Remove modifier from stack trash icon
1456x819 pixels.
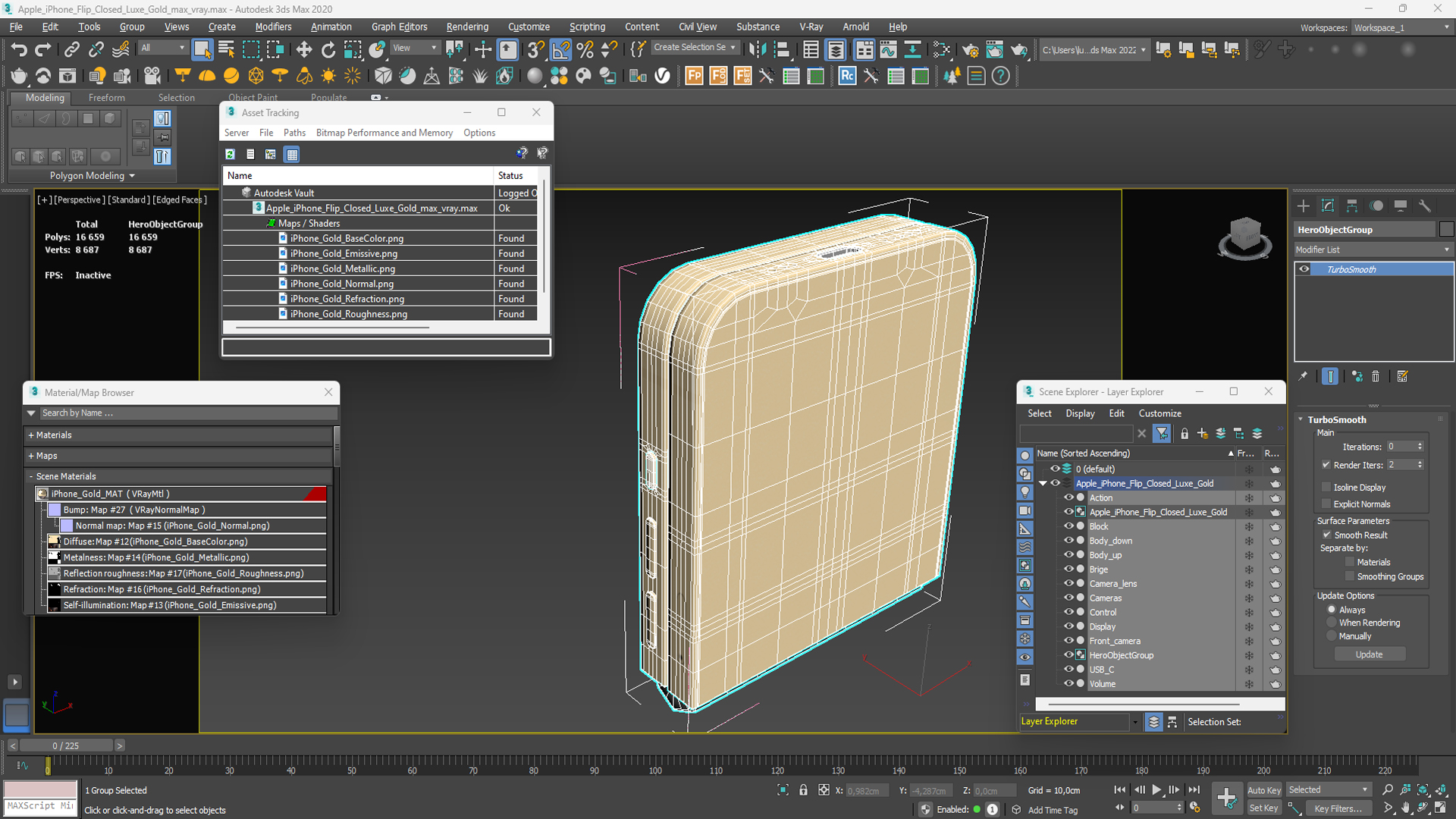tap(1376, 376)
